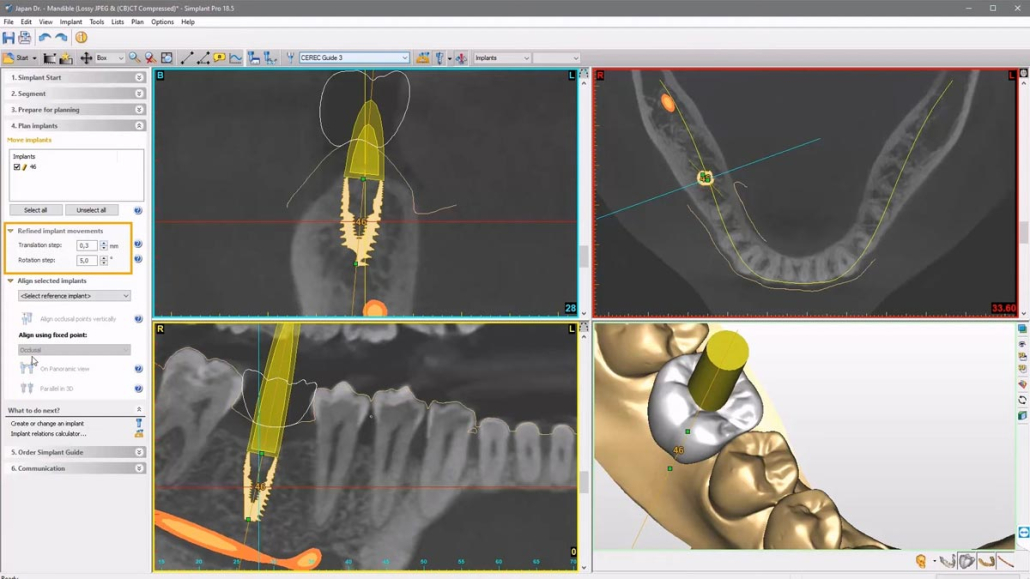This screenshot has width=1030, height=579.
Task: Increase Rotation step with the up arrow
Action: [104, 257]
